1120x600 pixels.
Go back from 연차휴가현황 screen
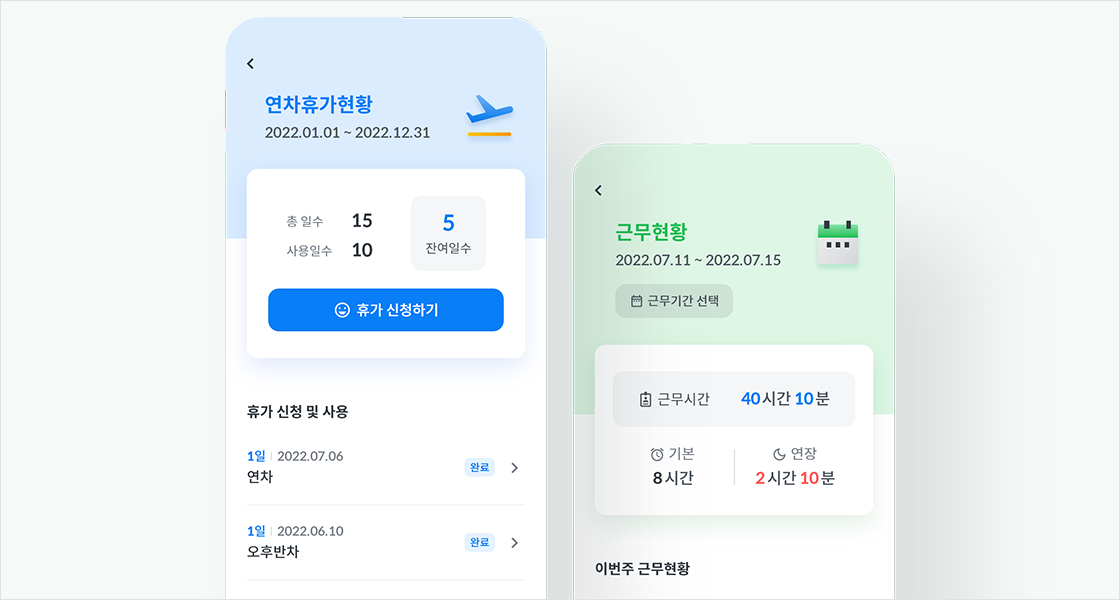251,64
